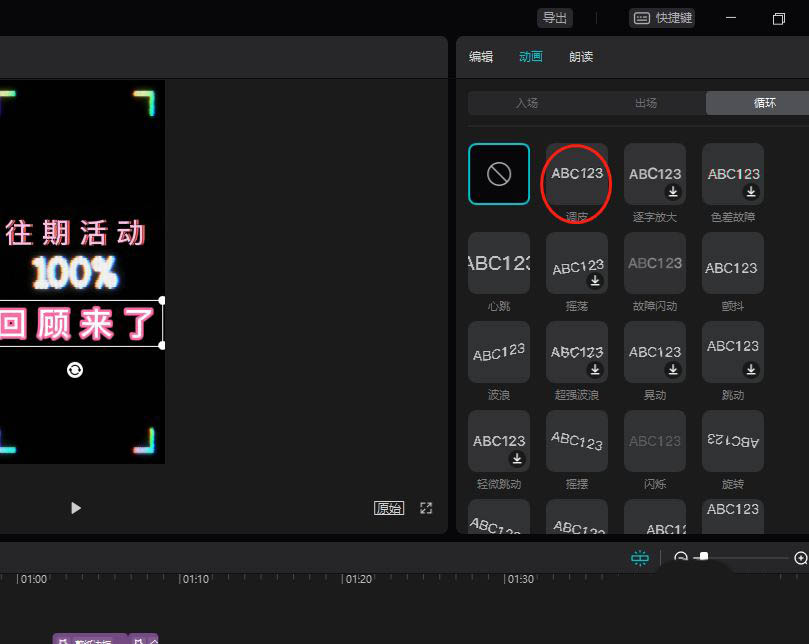Open the 朗读 text-to-speech tab

581,57
